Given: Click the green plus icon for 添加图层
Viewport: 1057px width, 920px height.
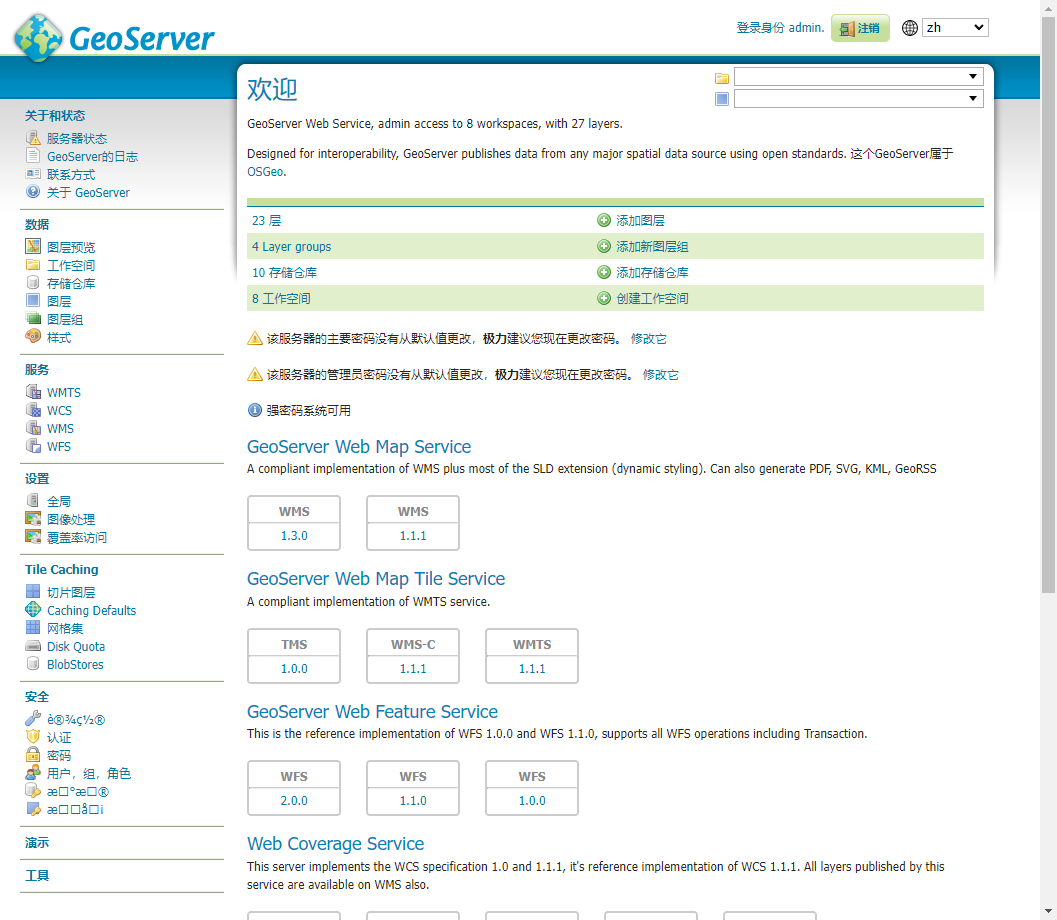Looking at the screenshot, I should [603, 220].
